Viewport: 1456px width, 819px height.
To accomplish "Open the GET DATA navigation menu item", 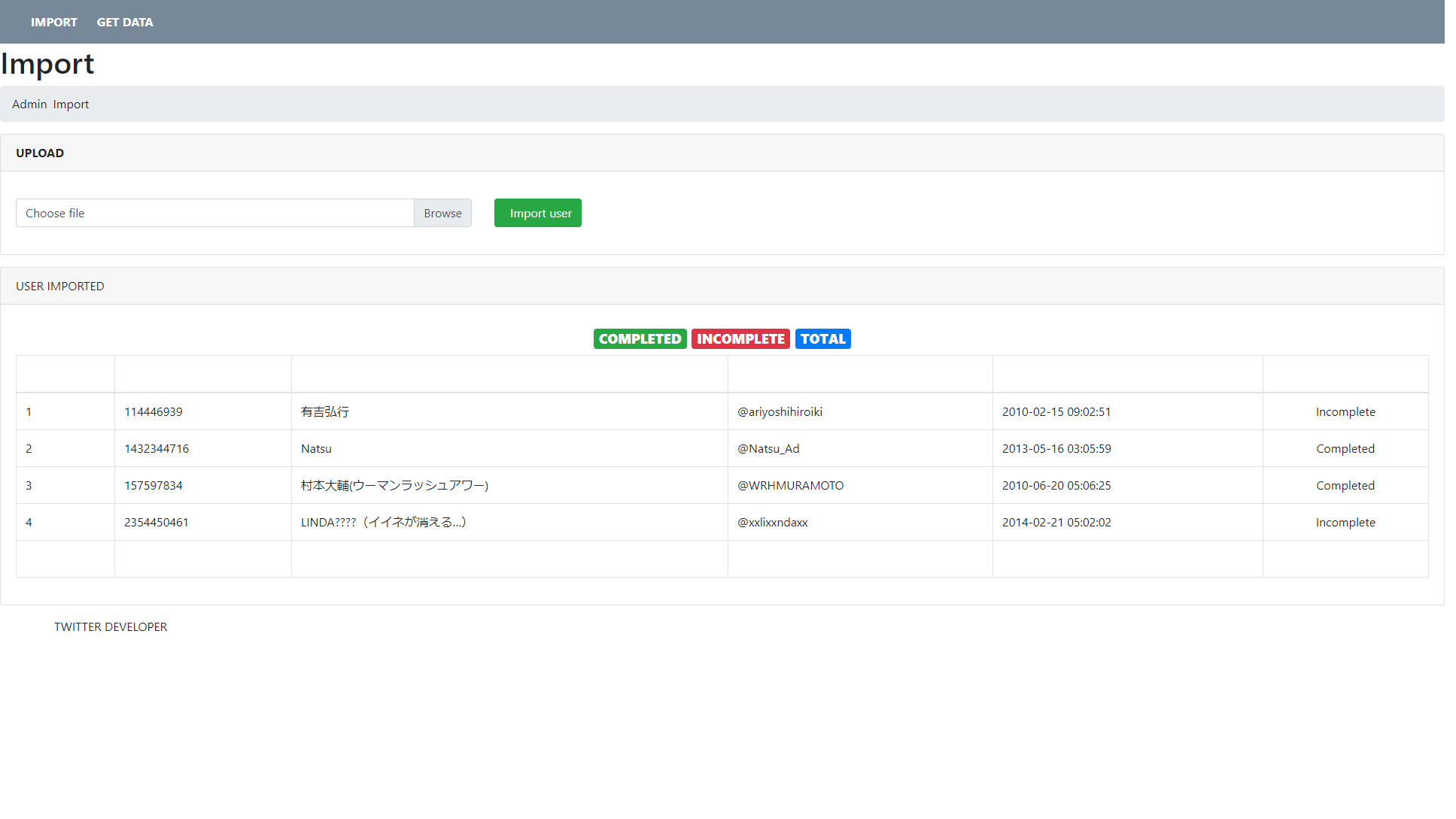I will pos(124,22).
